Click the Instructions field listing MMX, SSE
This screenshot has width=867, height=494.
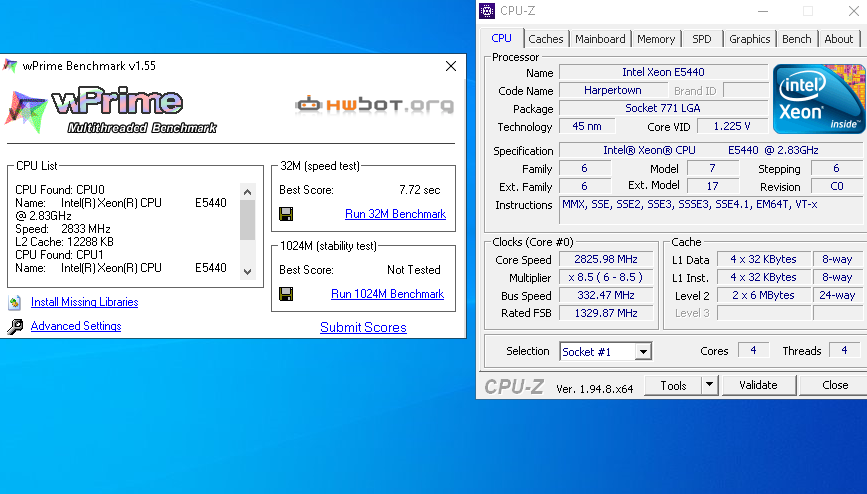(x=712, y=211)
